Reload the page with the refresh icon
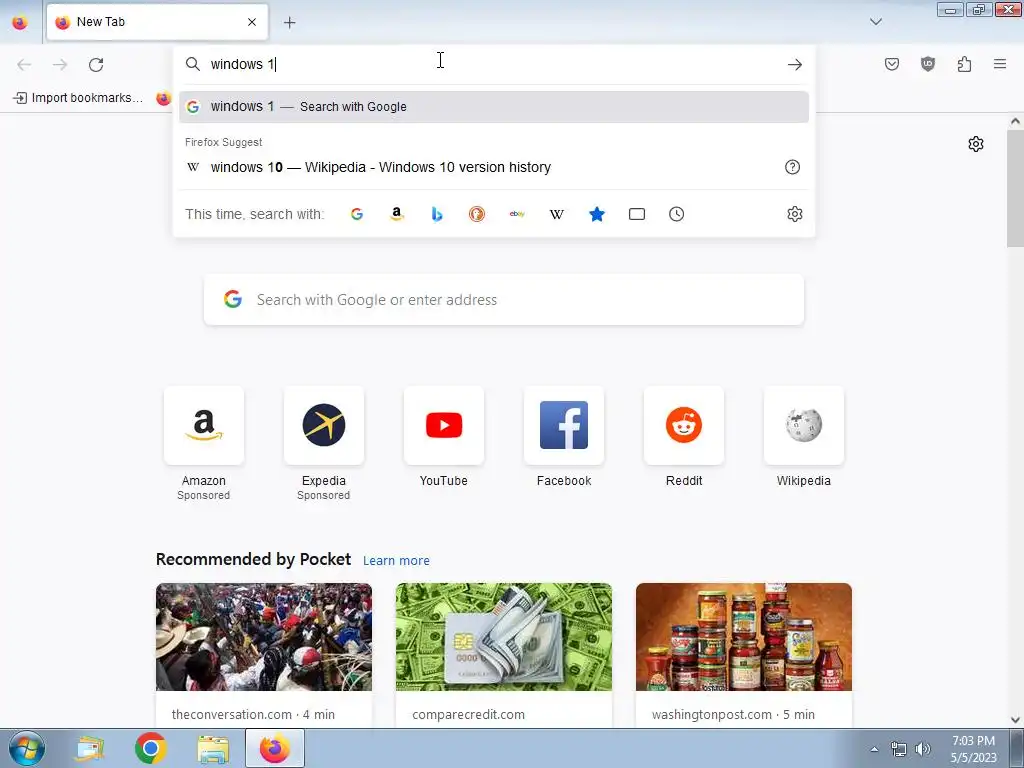 tap(96, 65)
